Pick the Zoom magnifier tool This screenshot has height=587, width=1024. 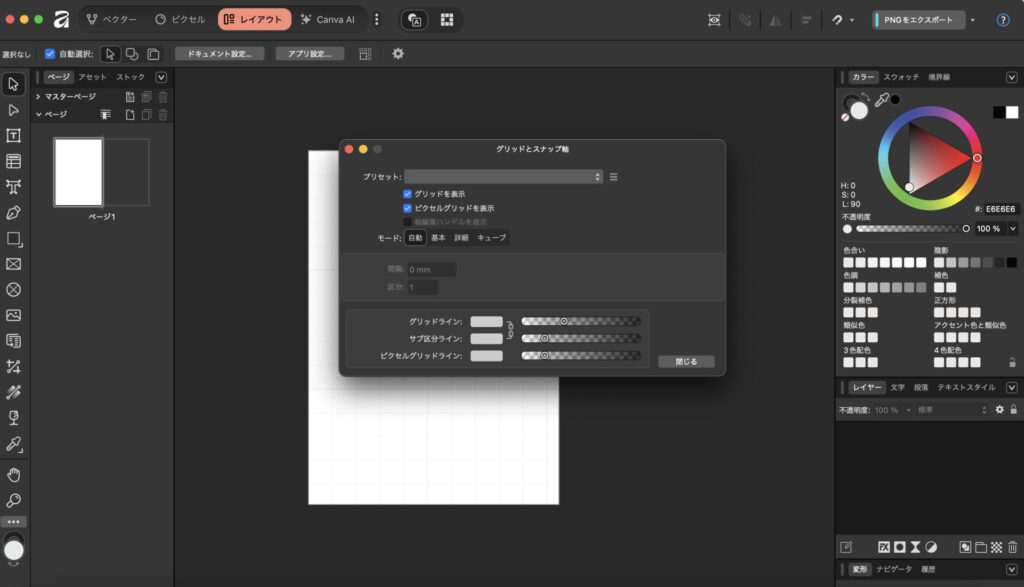coord(14,500)
